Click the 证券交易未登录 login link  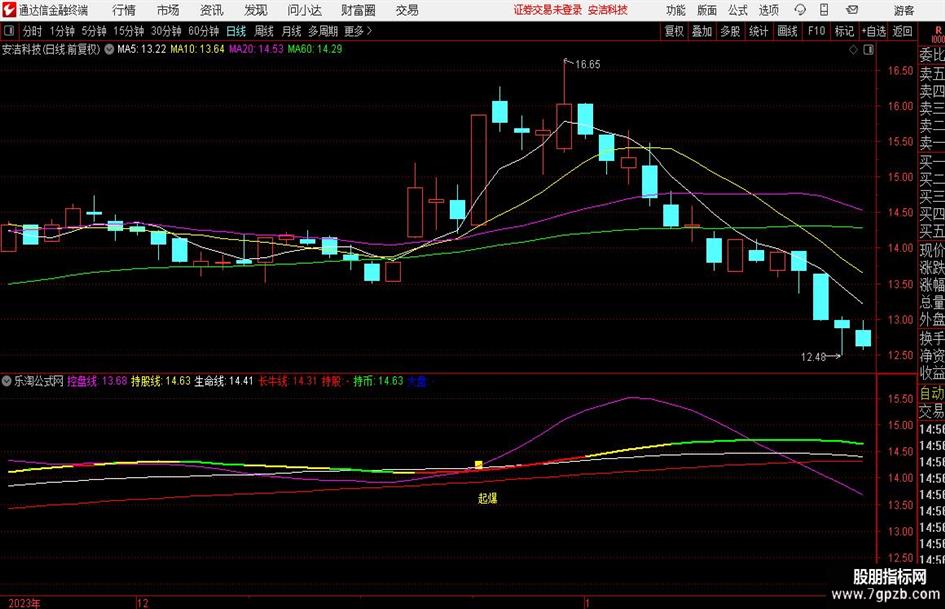pyautogui.click(x=548, y=10)
